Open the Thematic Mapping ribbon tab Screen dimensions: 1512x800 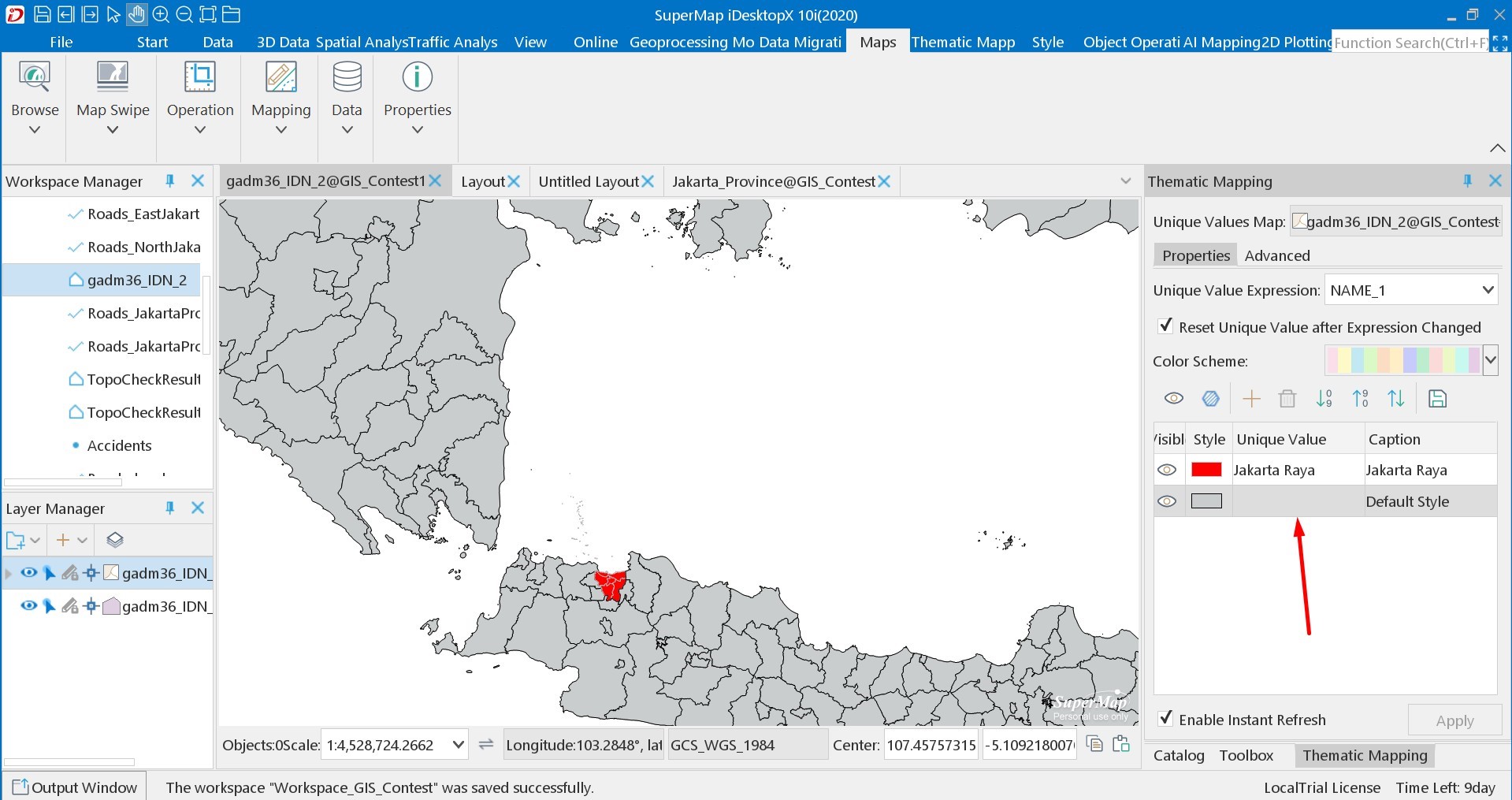(x=963, y=42)
